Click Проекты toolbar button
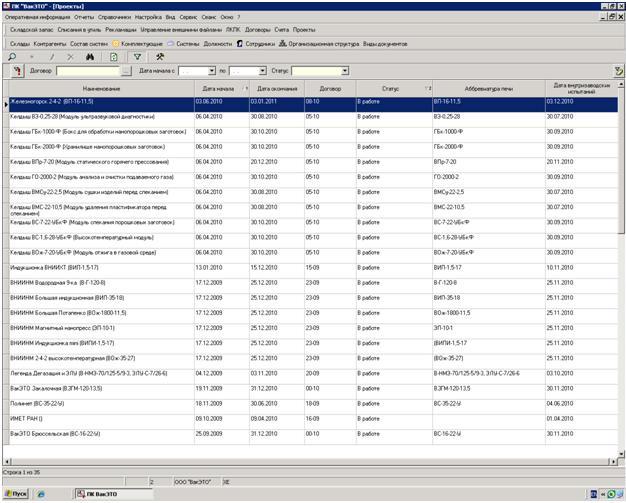The width and height of the screenshot is (626, 503). click(x=304, y=30)
